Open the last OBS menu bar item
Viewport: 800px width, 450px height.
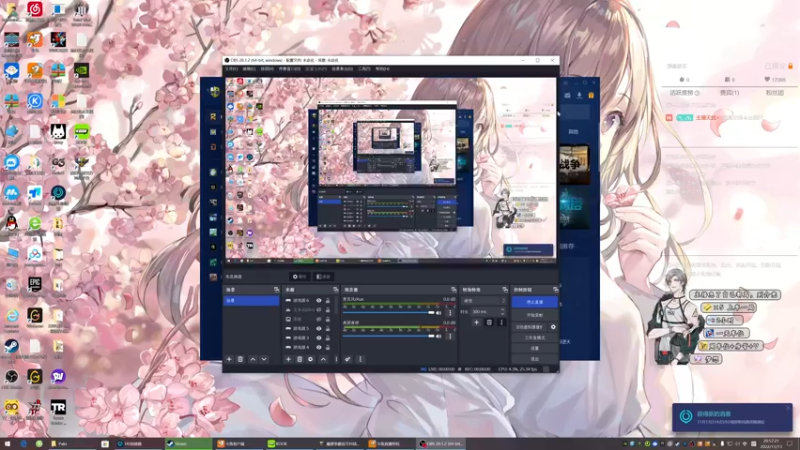[x=382, y=69]
